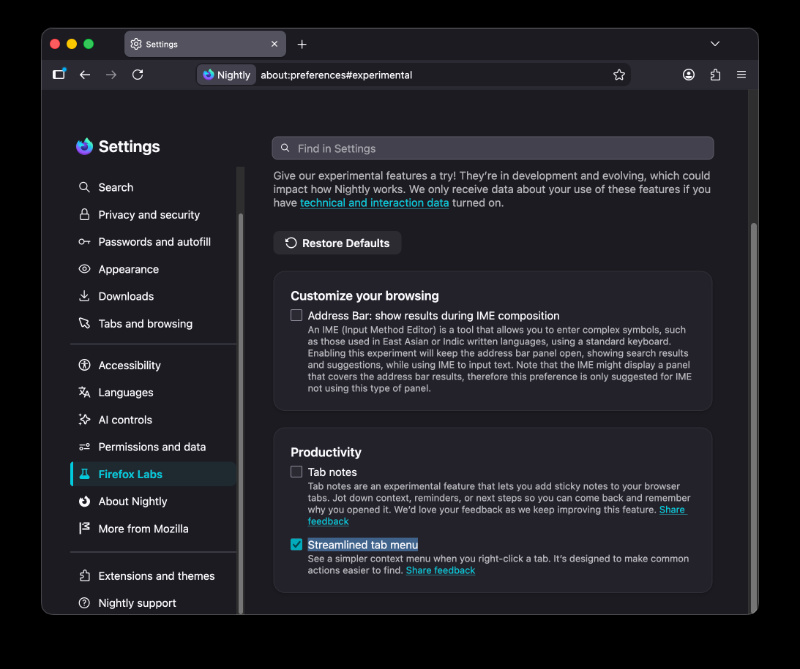Screen dimensions: 800x669
Task: Open About Nightly page
Action: (x=153, y=502)
